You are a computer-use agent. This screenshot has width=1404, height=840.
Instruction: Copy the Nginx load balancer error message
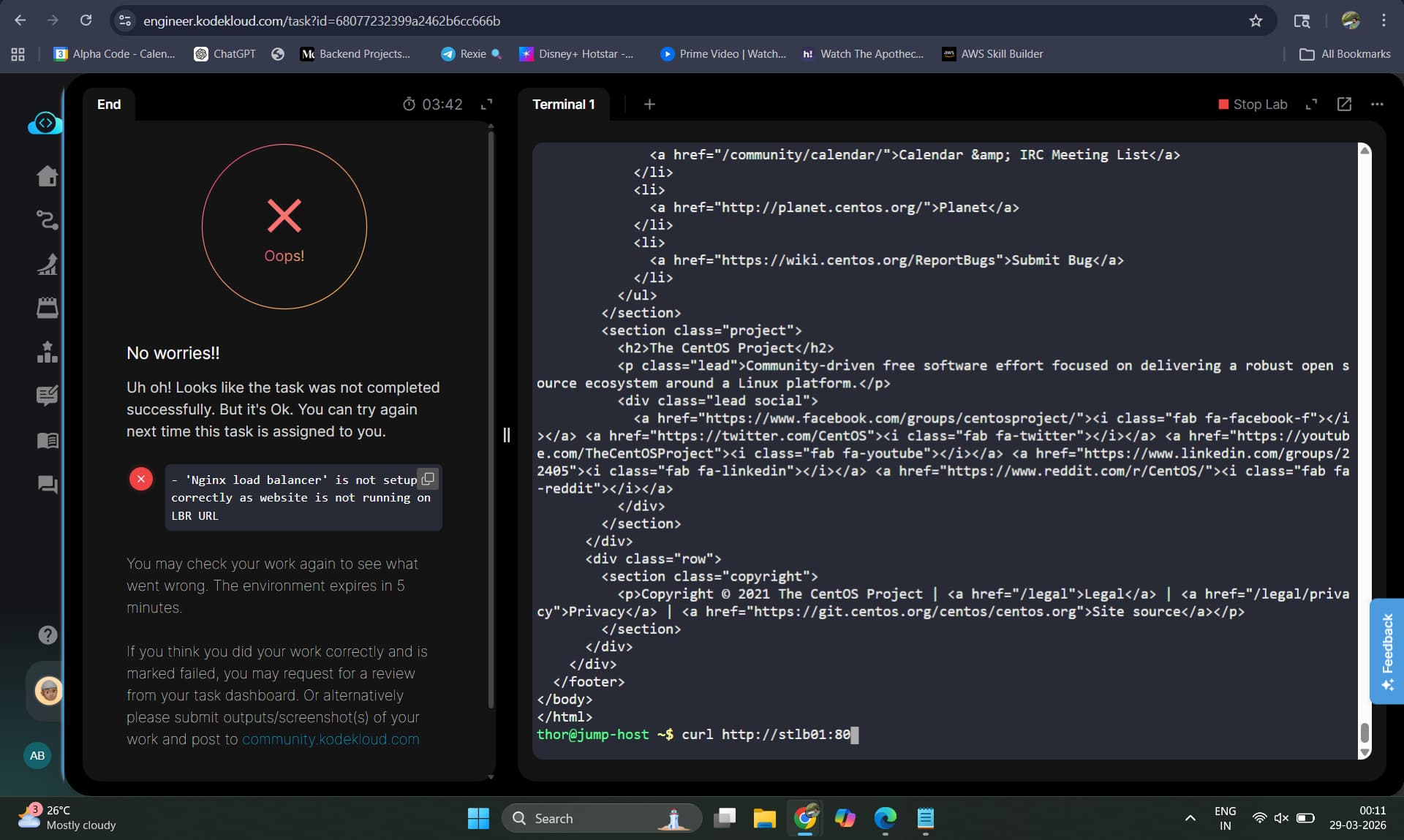click(x=428, y=479)
